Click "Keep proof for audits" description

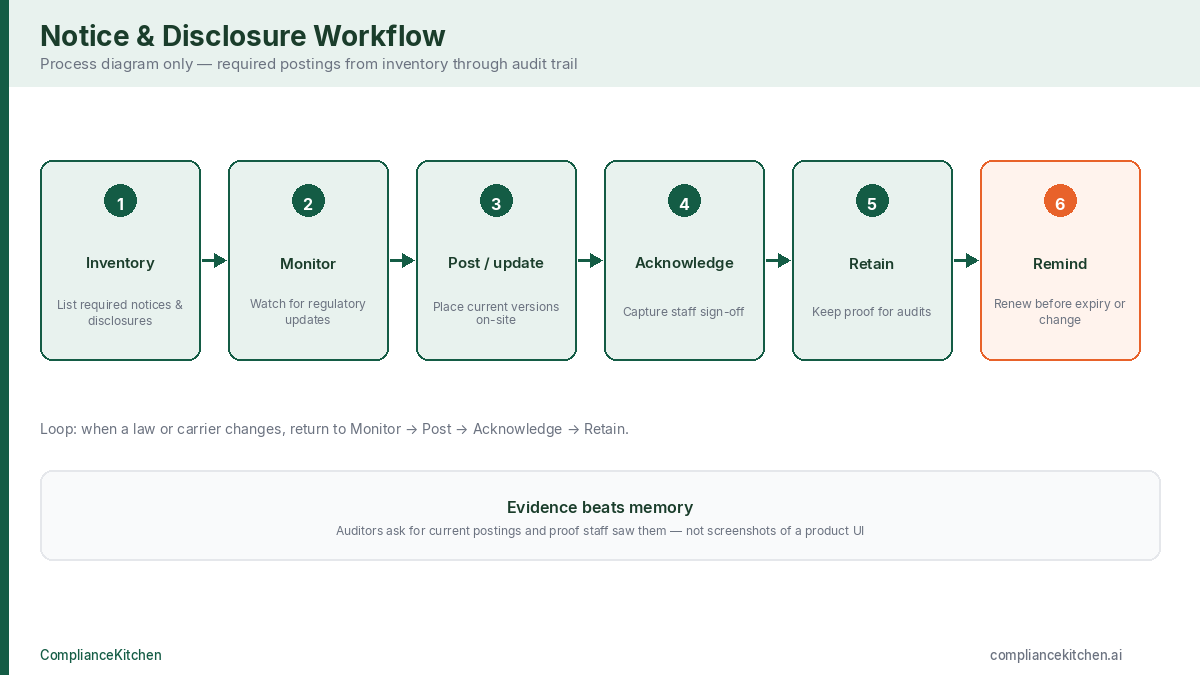pyautogui.click(x=872, y=312)
